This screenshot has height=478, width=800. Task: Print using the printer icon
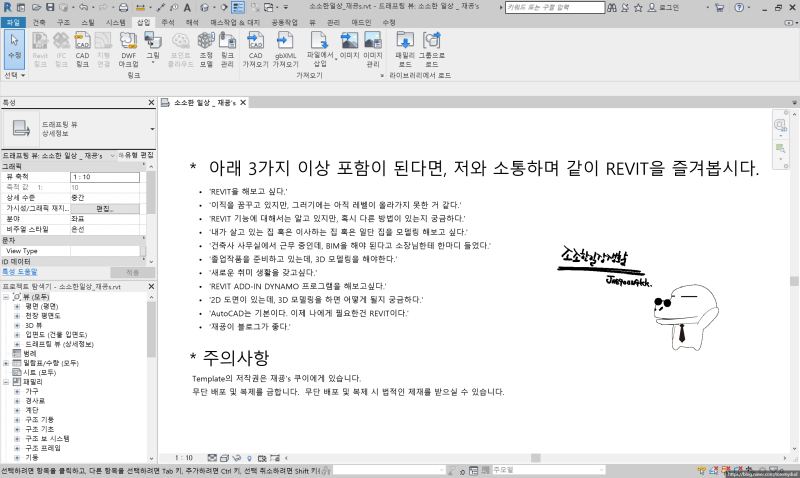coord(123,7)
